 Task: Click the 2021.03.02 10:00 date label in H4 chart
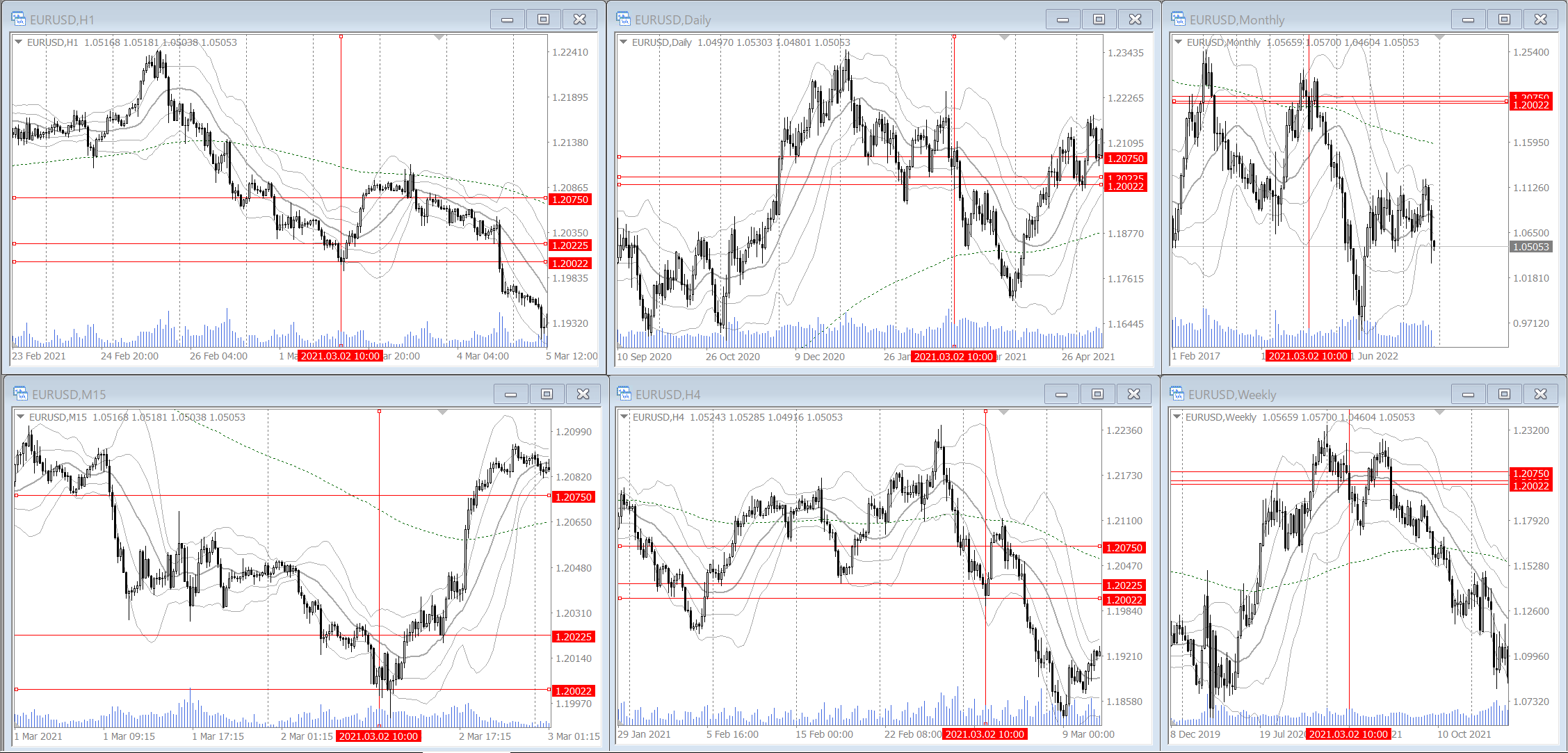tap(985, 734)
